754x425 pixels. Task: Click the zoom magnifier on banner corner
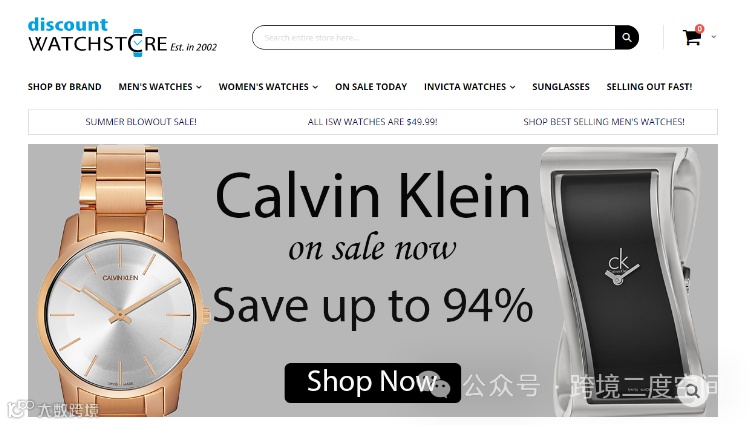(x=692, y=391)
